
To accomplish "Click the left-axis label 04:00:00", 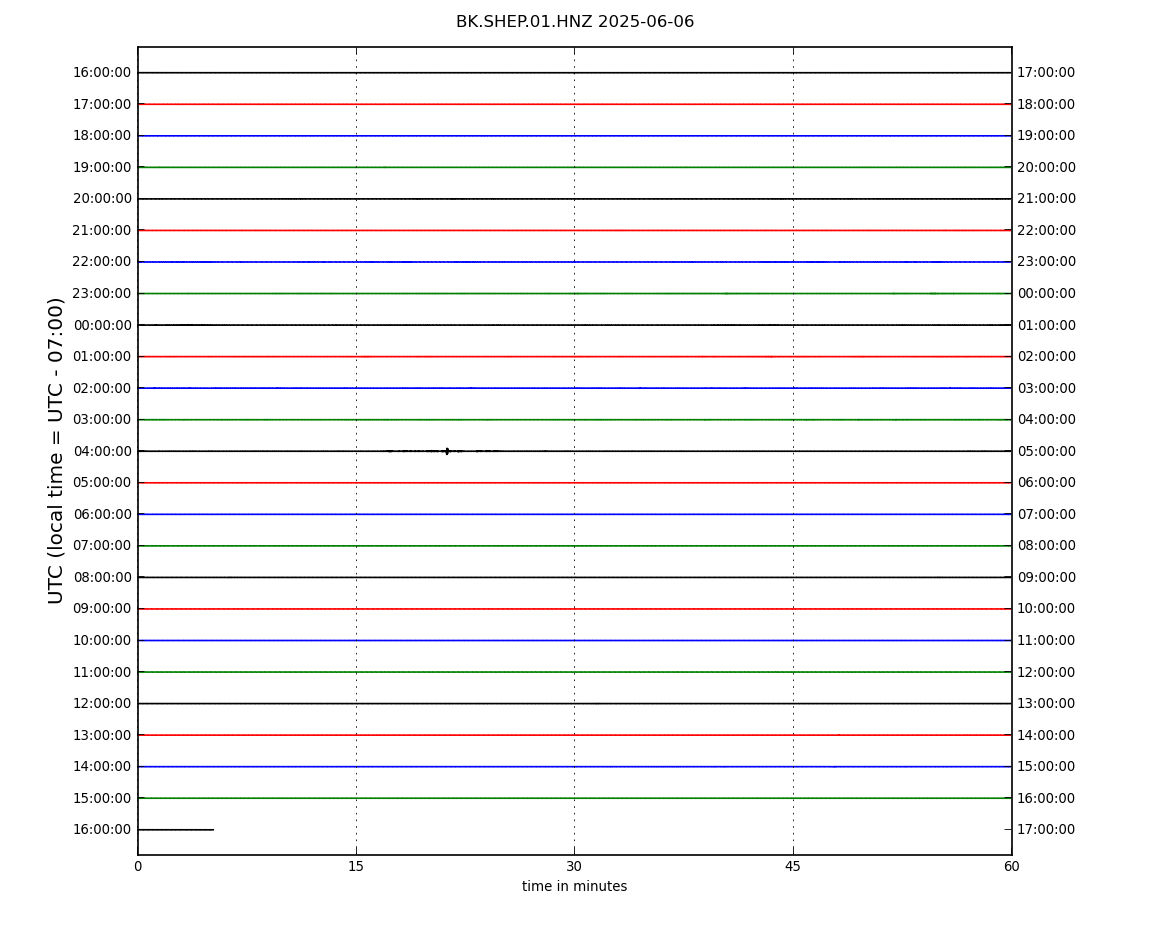I will point(102,451).
